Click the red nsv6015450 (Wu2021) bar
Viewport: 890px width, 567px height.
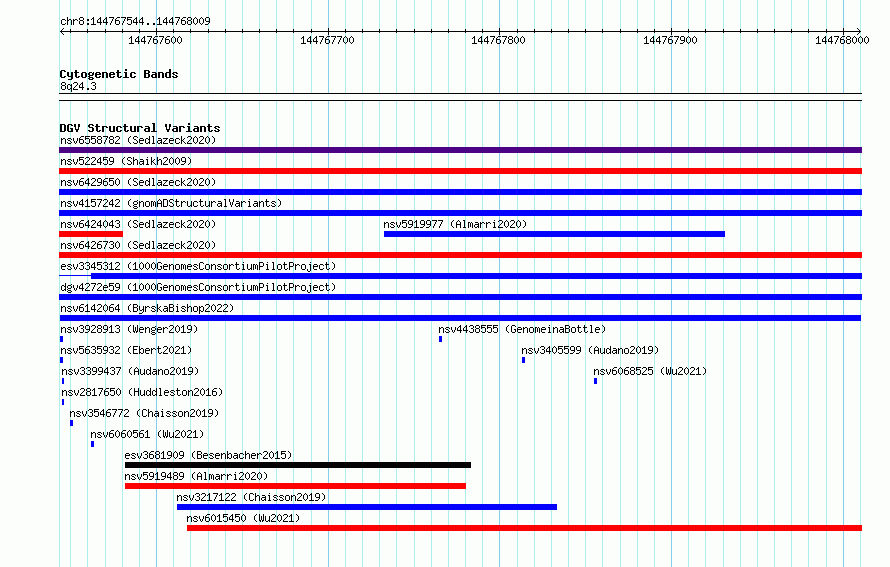click(524, 528)
